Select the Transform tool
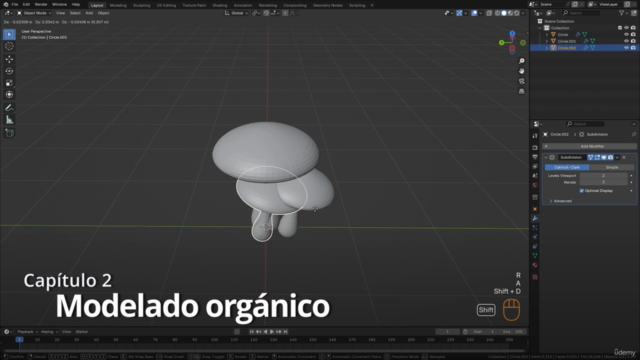This screenshot has height=360, width=640. pyautogui.click(x=9, y=95)
